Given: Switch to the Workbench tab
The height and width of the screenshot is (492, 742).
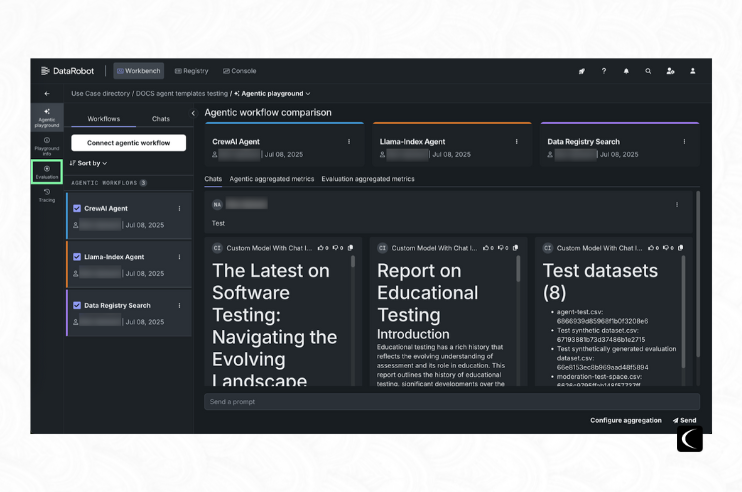Looking at the screenshot, I should (139, 71).
